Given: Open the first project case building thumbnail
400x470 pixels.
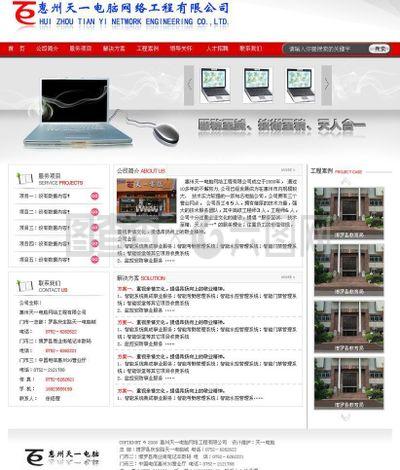Looking at the screenshot, I should [x=349, y=213].
